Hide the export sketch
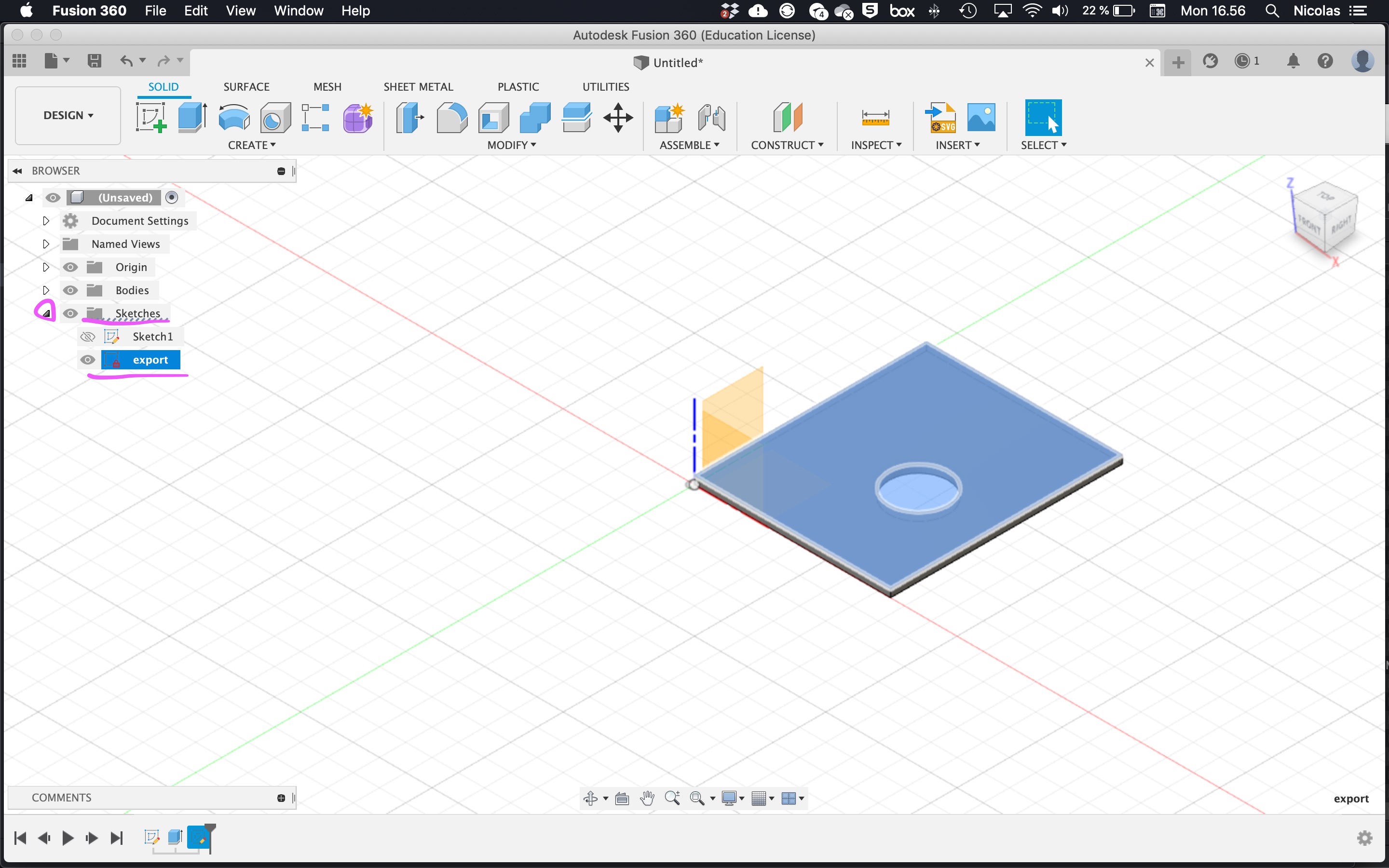The image size is (1389, 868). [x=88, y=360]
